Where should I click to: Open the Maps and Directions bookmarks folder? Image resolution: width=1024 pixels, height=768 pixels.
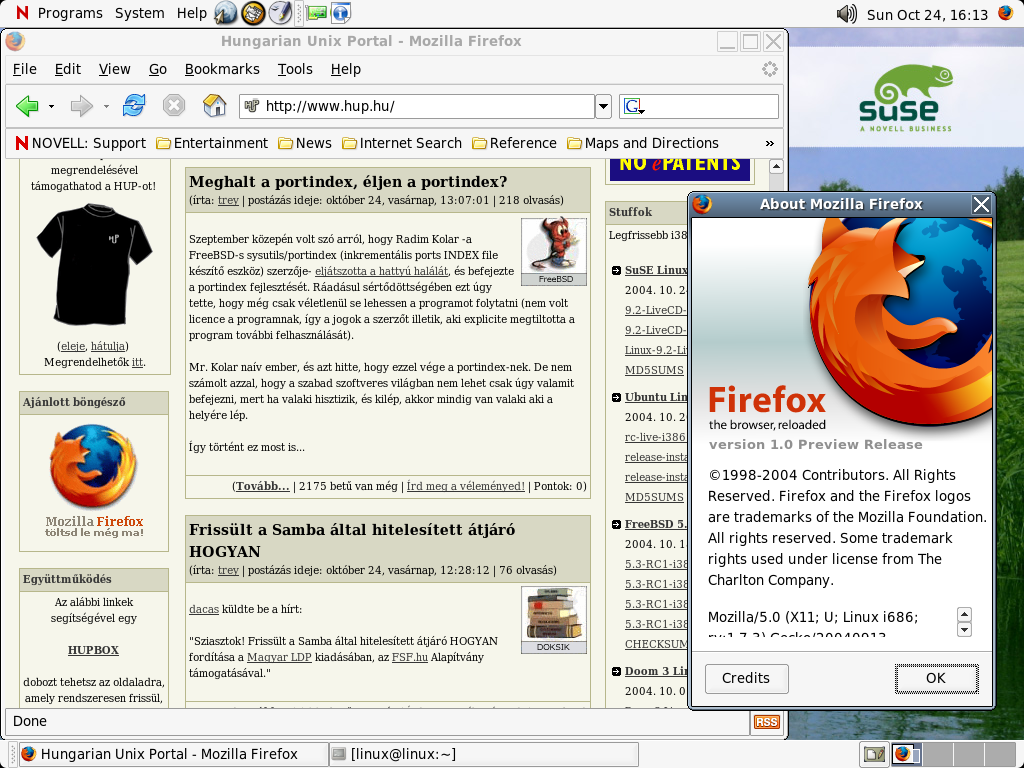point(643,143)
